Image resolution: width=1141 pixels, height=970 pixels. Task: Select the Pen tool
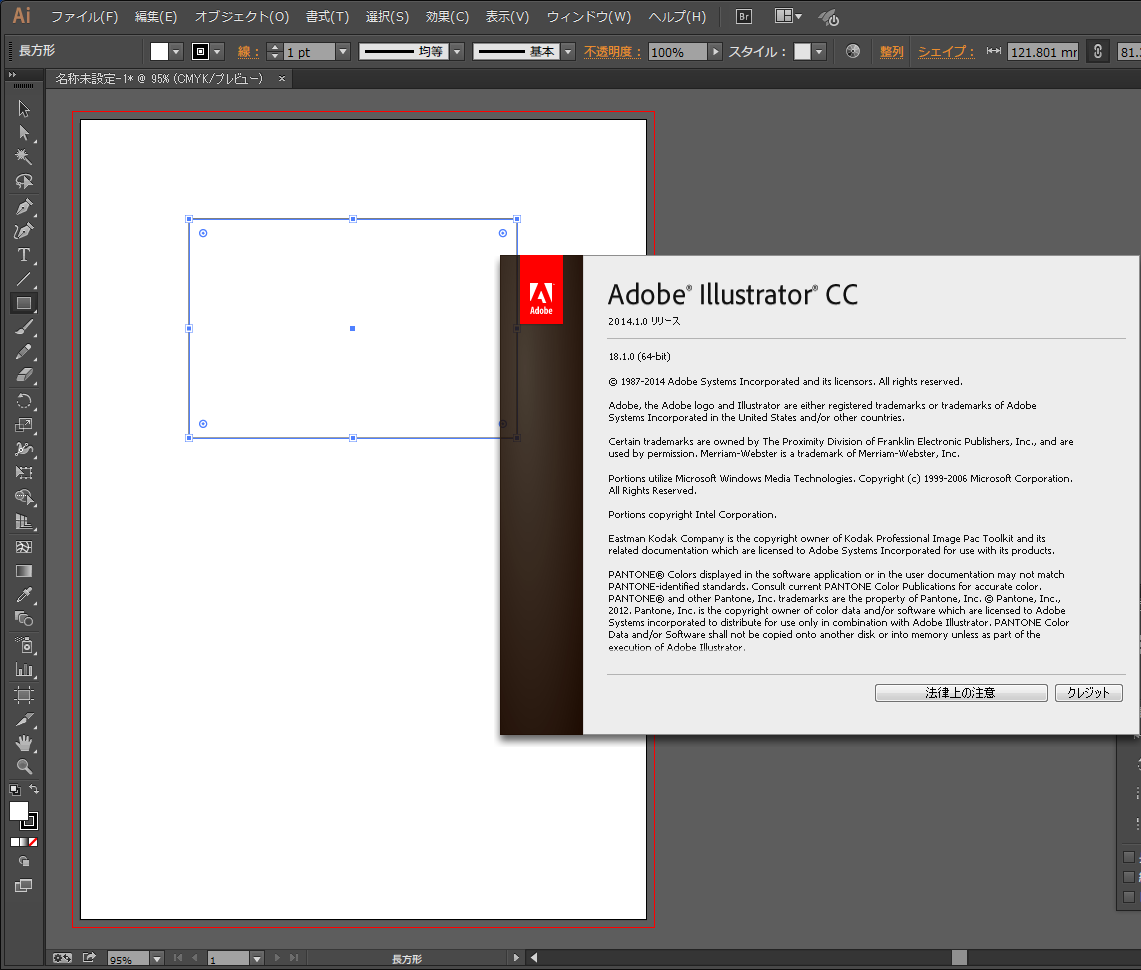[23, 207]
